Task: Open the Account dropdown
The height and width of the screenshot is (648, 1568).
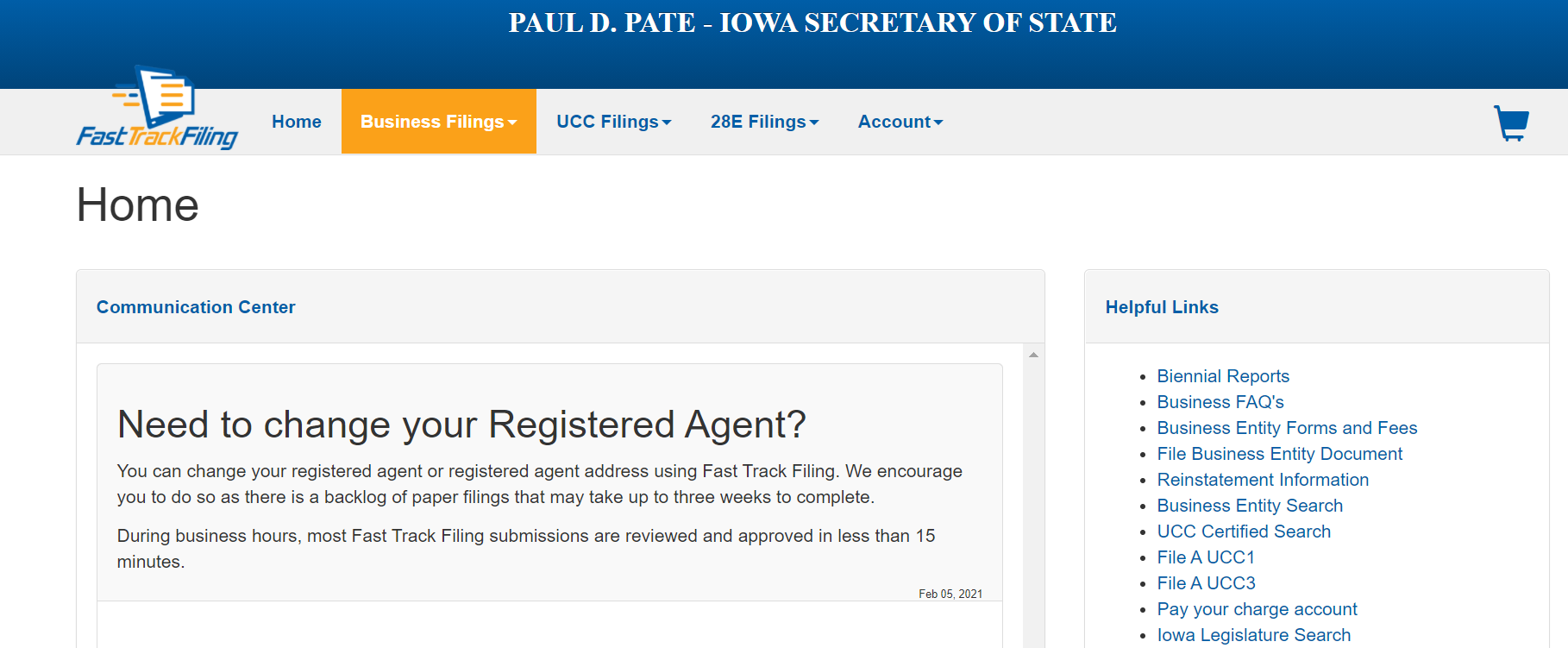Action: [x=900, y=122]
